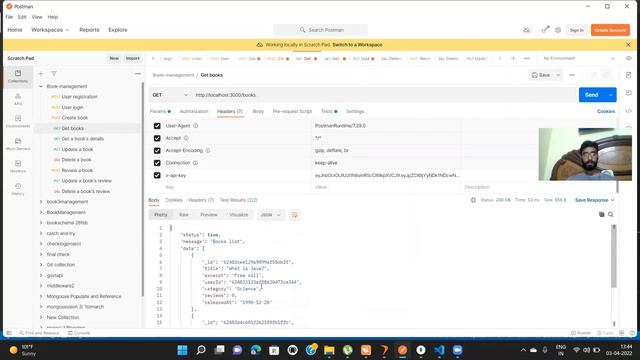This screenshot has height=360, width=640.
Task: Open the Help menu
Action: pos(53,17)
